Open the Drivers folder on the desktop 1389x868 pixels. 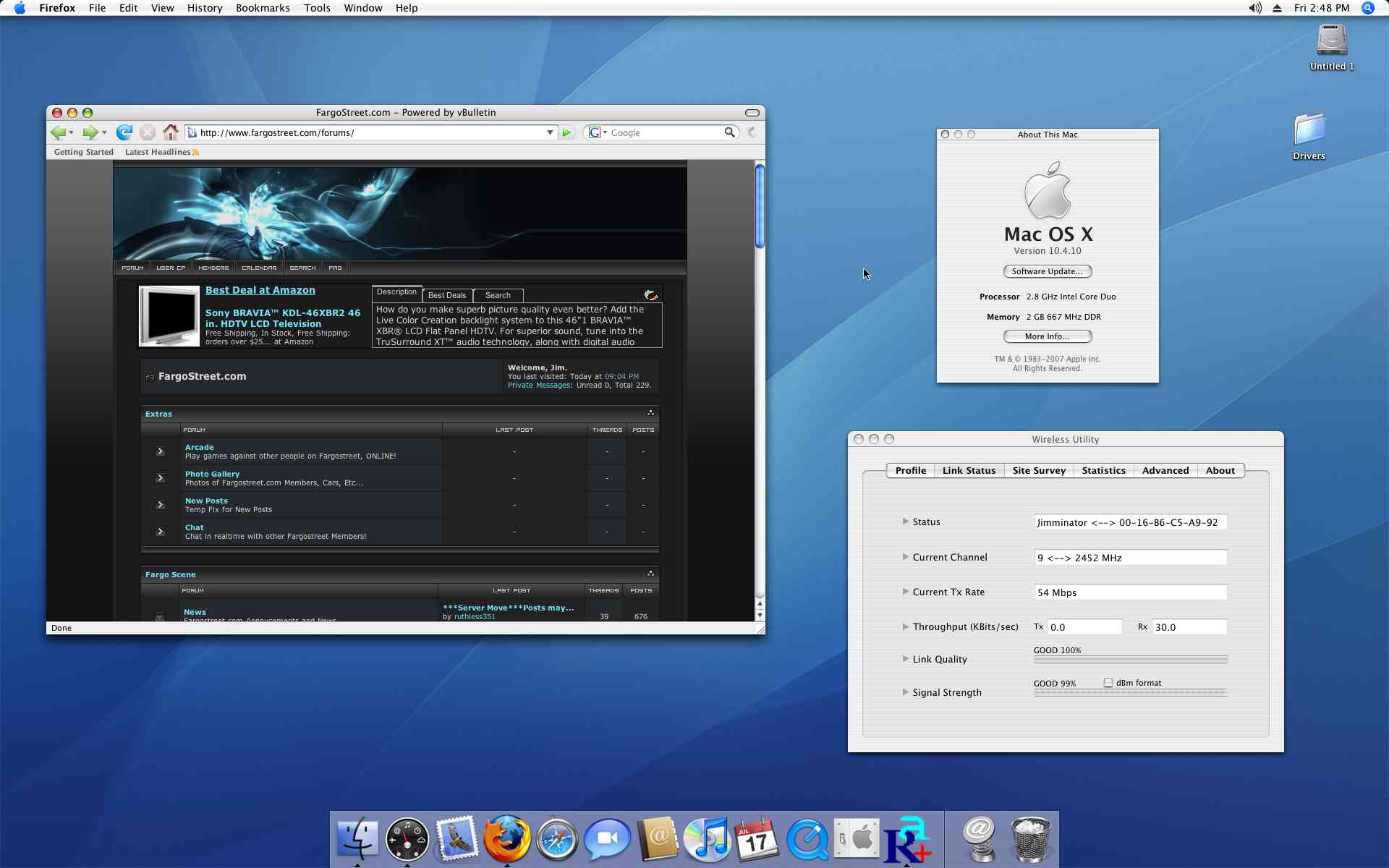[1309, 136]
